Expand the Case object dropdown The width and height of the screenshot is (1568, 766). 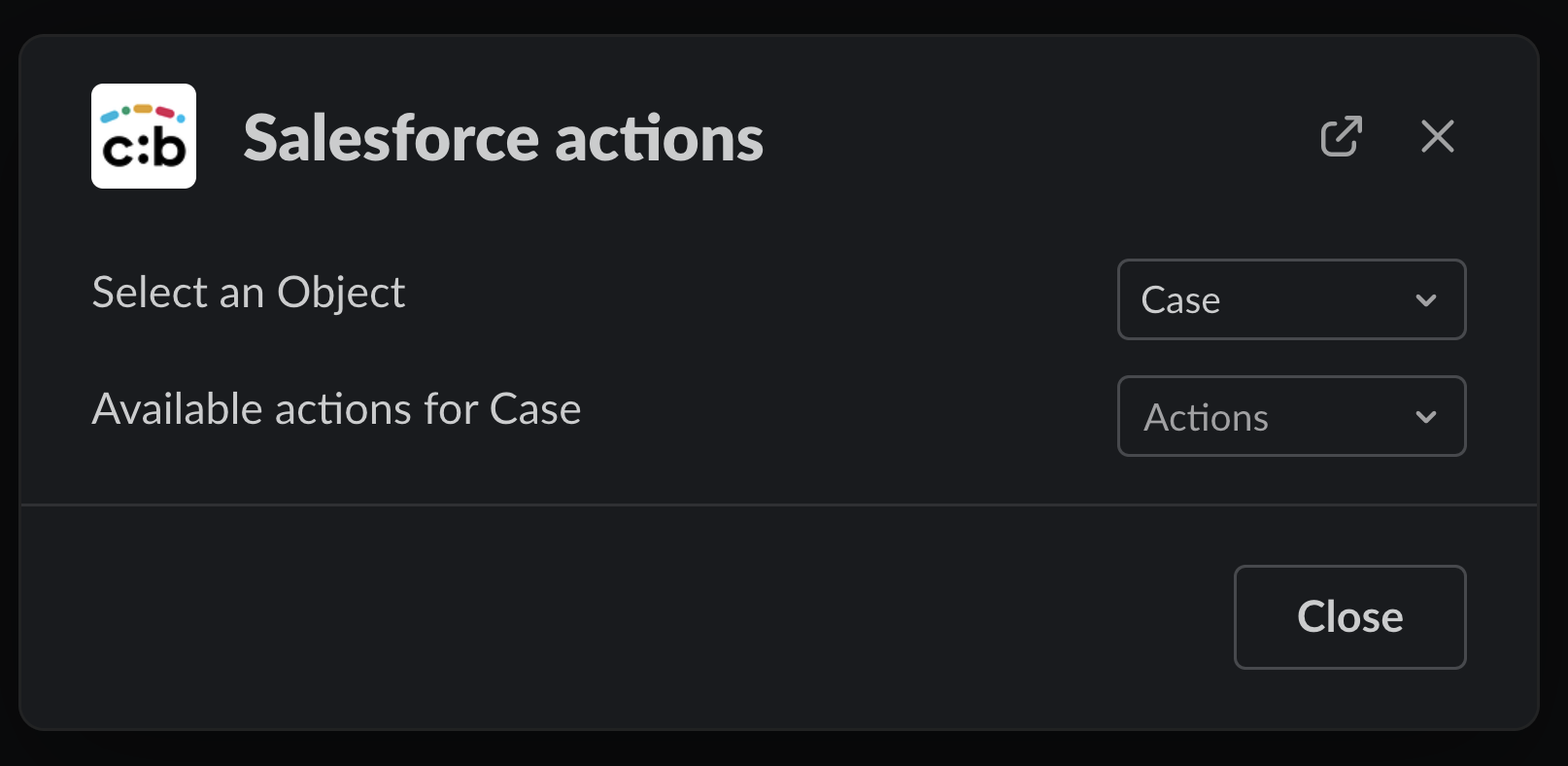[1290, 299]
